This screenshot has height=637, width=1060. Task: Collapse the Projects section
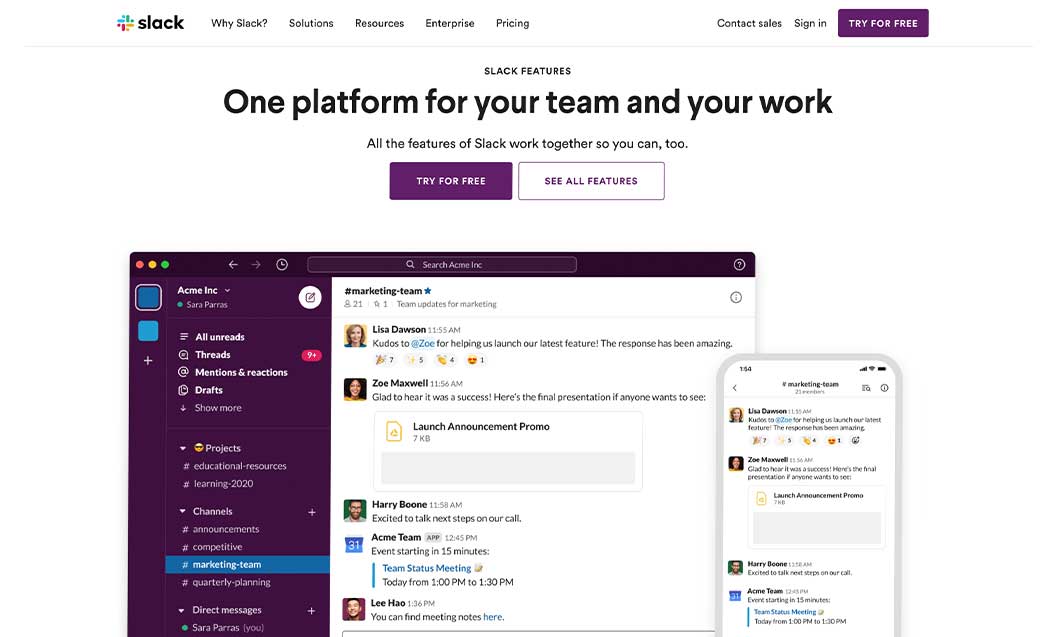tap(183, 448)
